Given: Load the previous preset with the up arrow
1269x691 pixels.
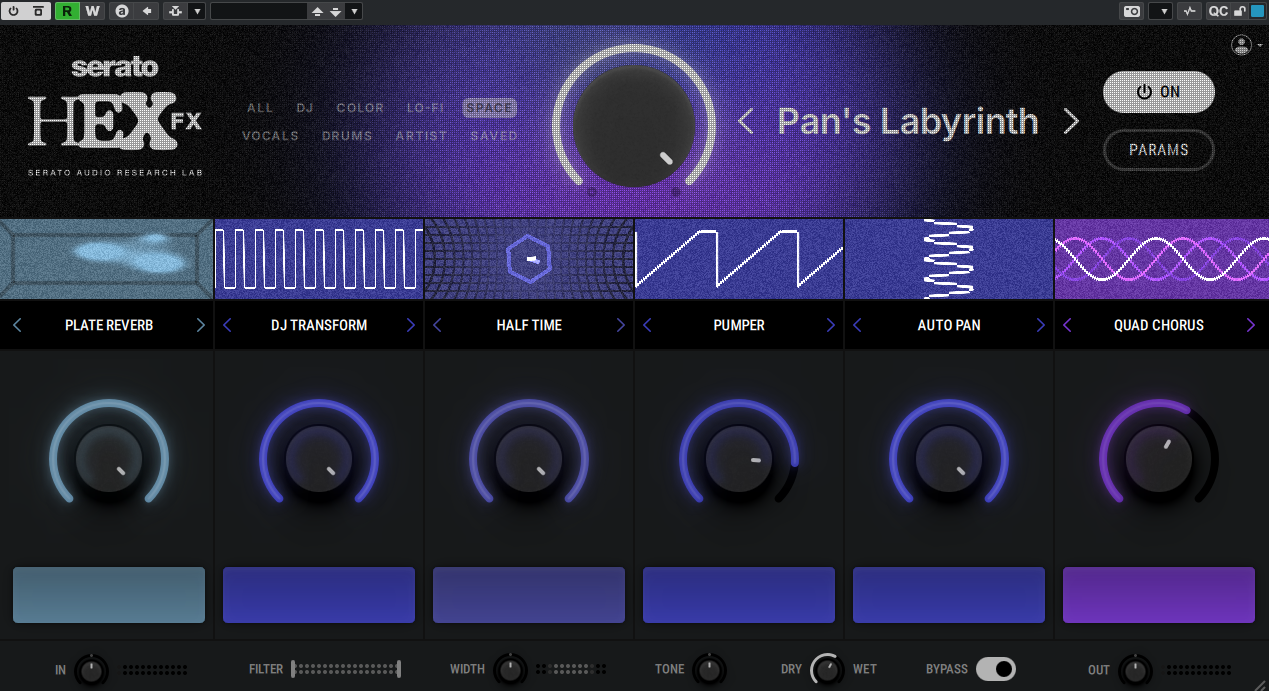Looking at the screenshot, I should [x=318, y=11].
